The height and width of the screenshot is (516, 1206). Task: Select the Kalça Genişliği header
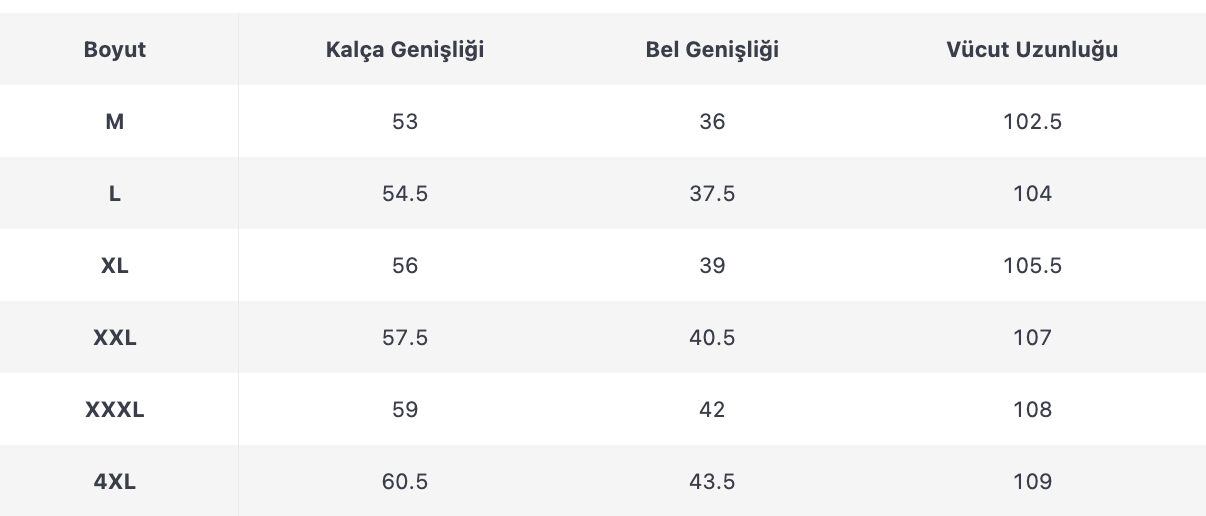(405, 50)
